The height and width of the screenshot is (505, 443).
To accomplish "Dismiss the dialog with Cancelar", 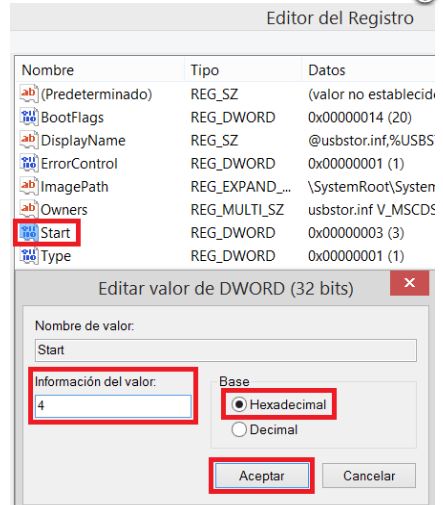I will pyautogui.click(x=369, y=476).
